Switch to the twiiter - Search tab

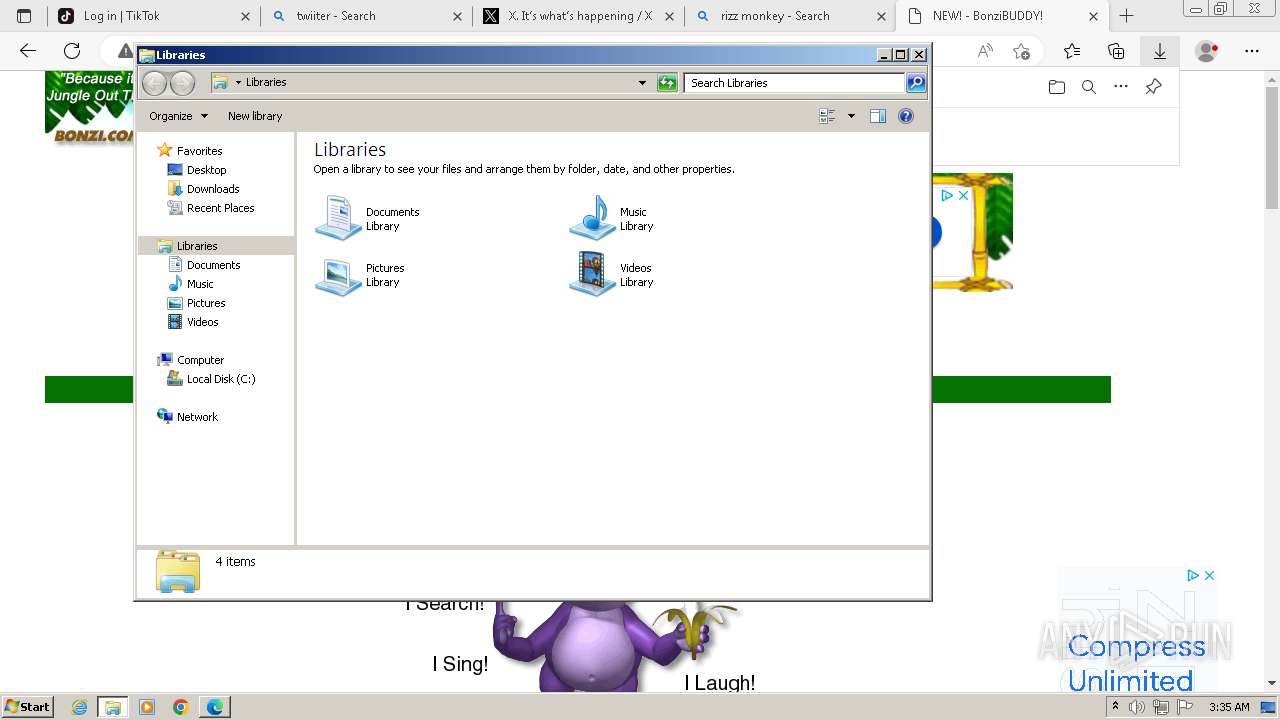[365, 16]
